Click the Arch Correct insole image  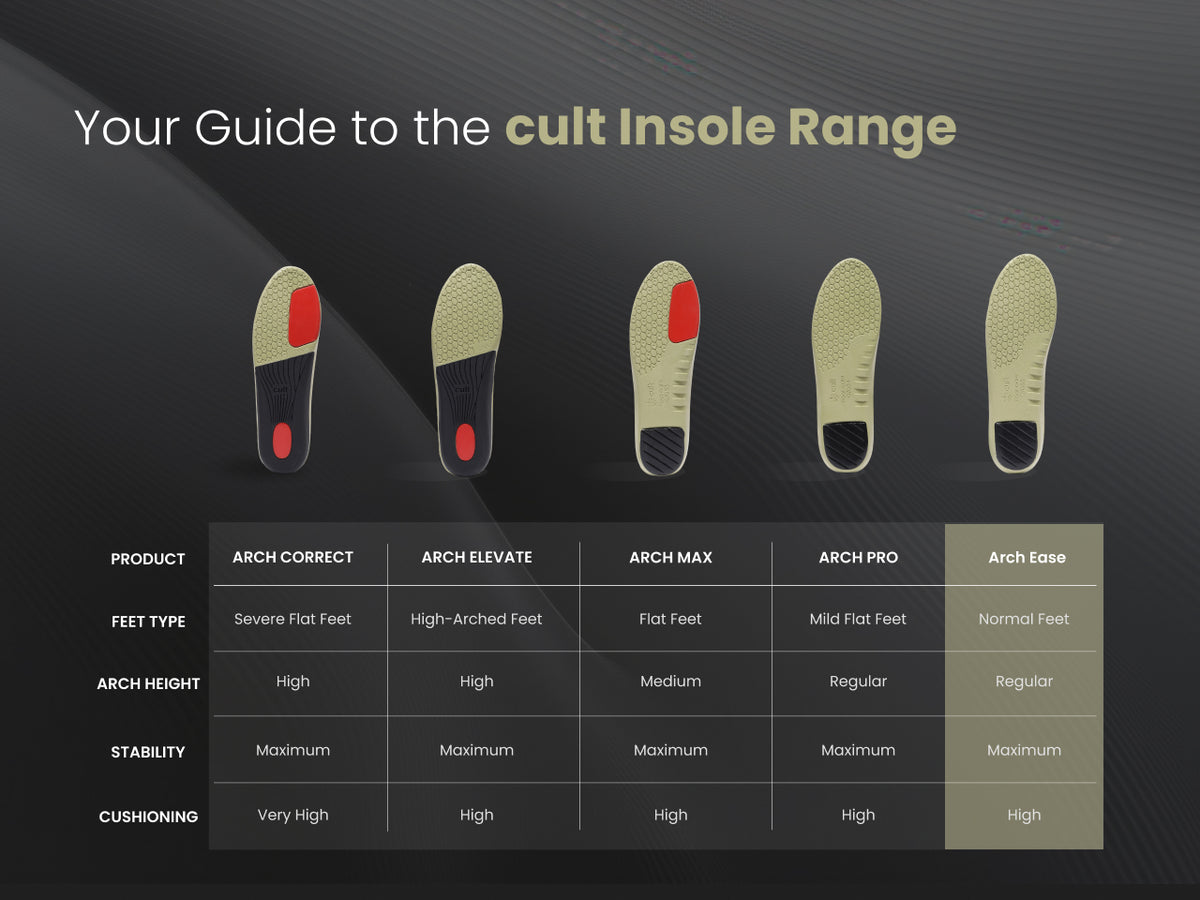pyautogui.click(x=287, y=369)
